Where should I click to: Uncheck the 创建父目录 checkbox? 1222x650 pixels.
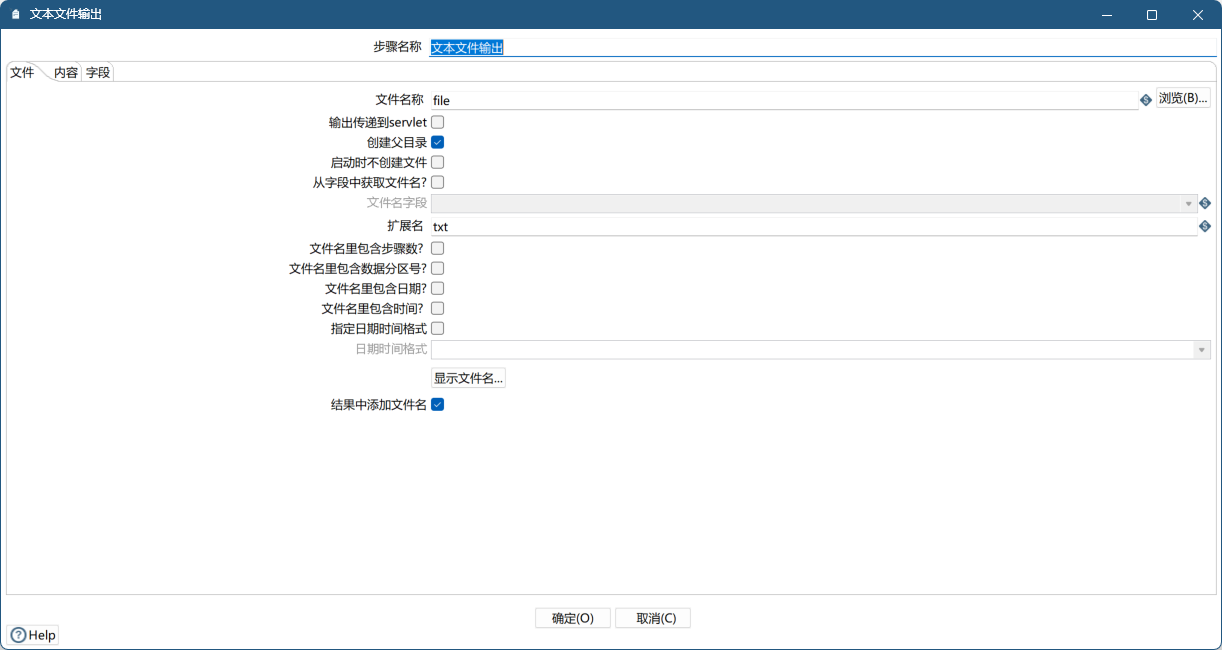click(437, 142)
